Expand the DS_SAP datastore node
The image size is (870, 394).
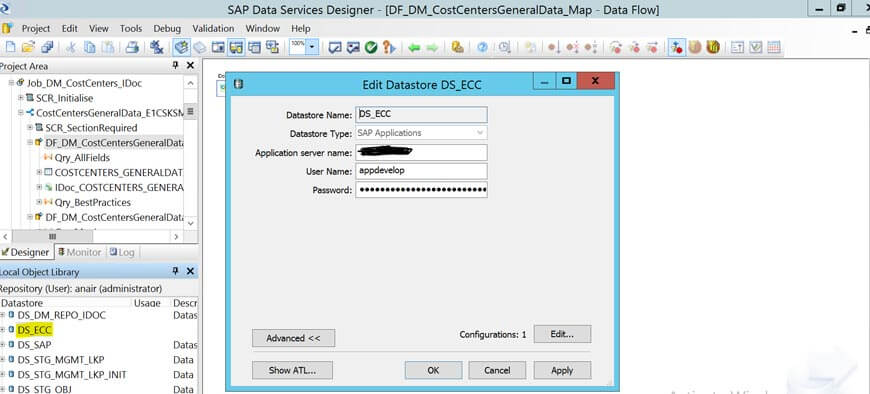pos(3,345)
